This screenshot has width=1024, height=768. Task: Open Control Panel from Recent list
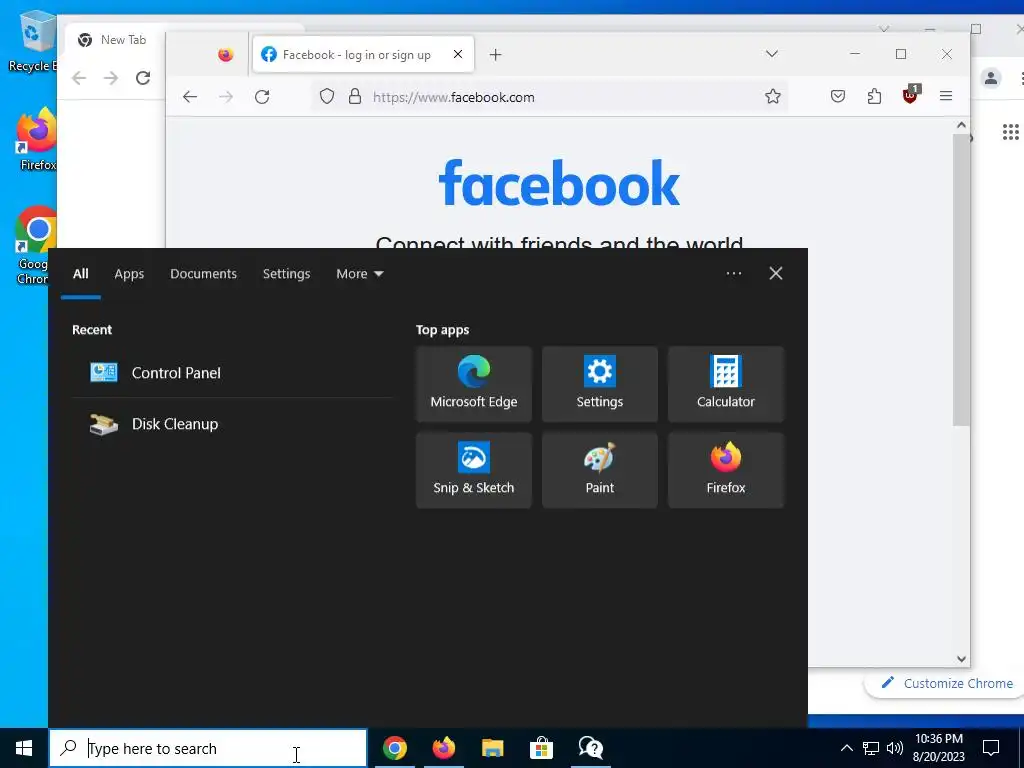point(232,373)
